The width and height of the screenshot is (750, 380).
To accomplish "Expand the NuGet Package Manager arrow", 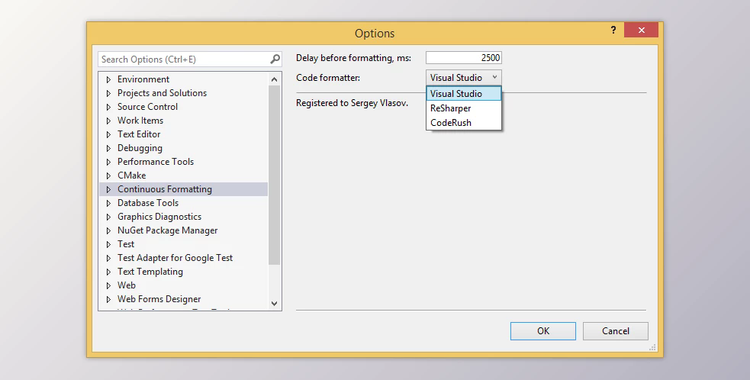I will click(x=109, y=231).
